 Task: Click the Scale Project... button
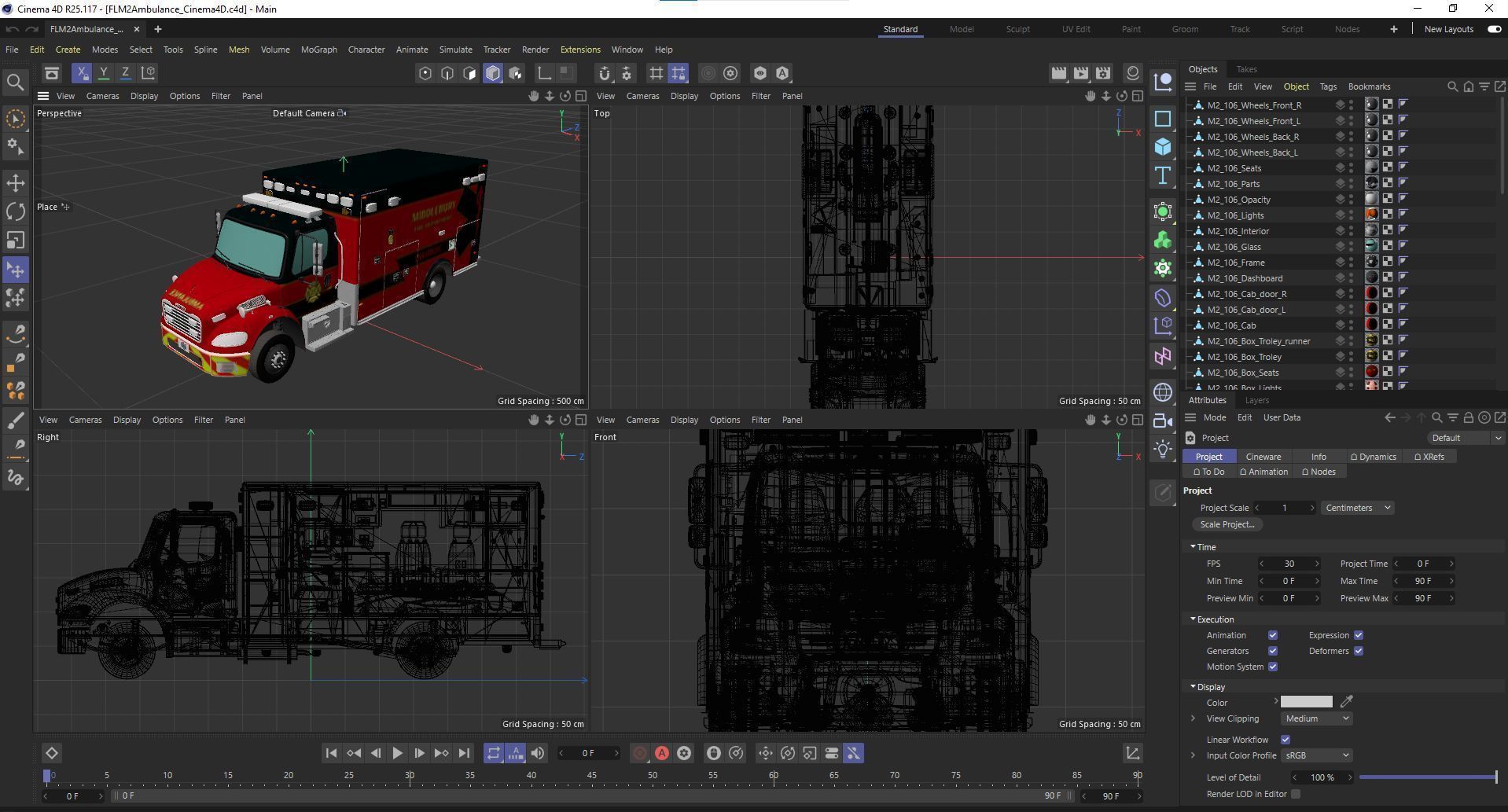[1227, 524]
